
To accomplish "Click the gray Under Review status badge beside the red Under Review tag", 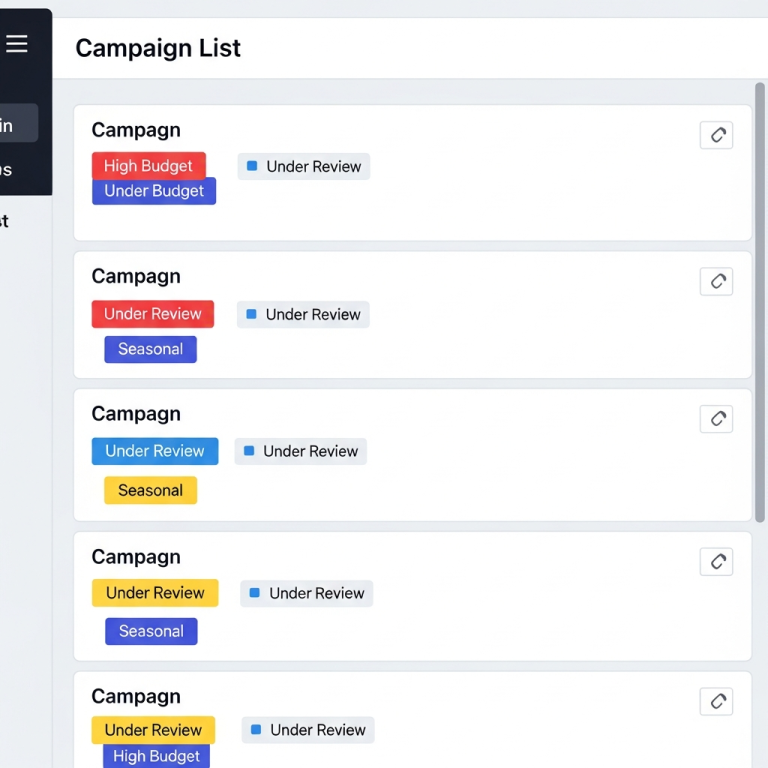I will point(303,315).
